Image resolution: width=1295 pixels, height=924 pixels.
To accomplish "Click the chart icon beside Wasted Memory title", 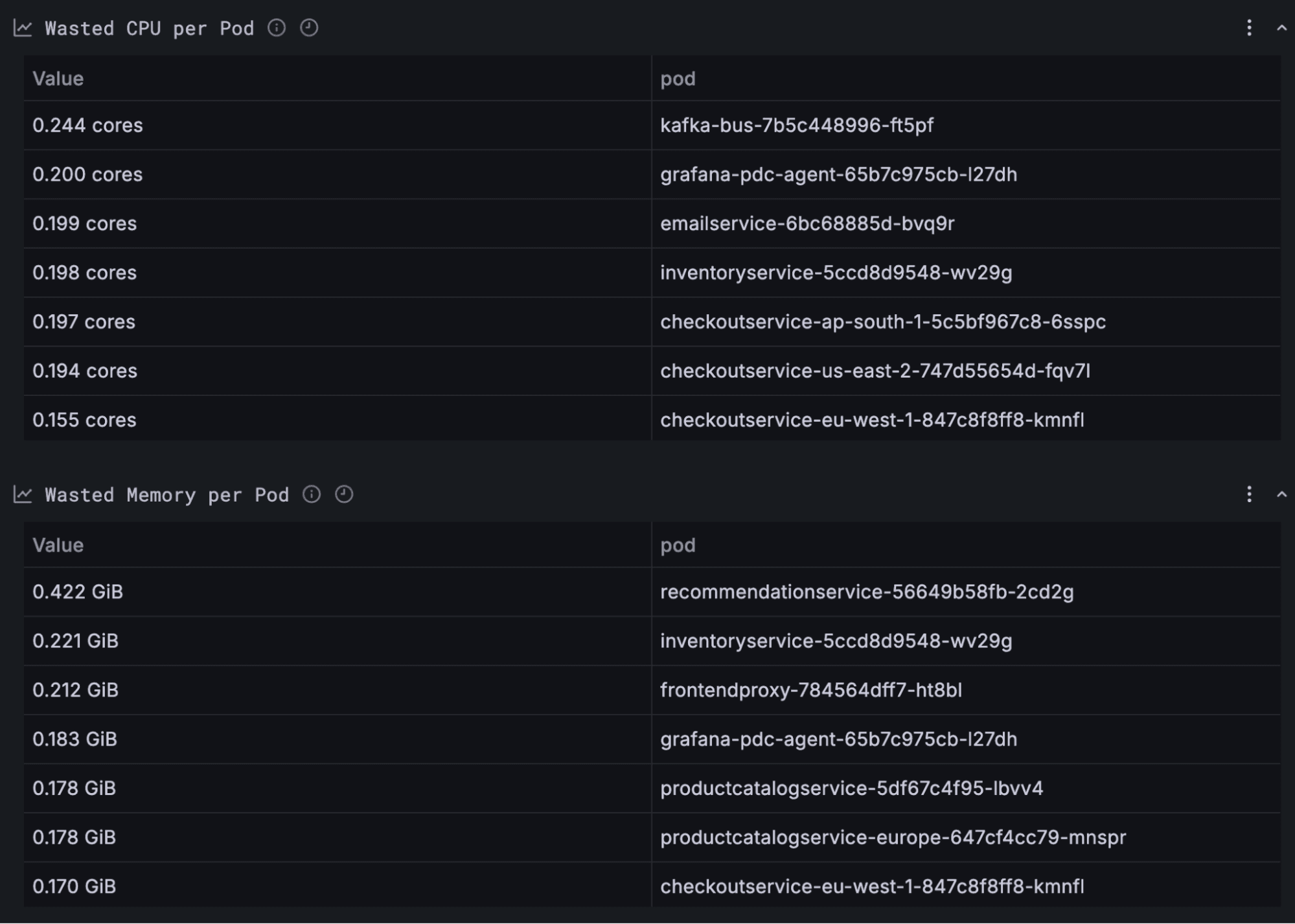I will click(22, 494).
